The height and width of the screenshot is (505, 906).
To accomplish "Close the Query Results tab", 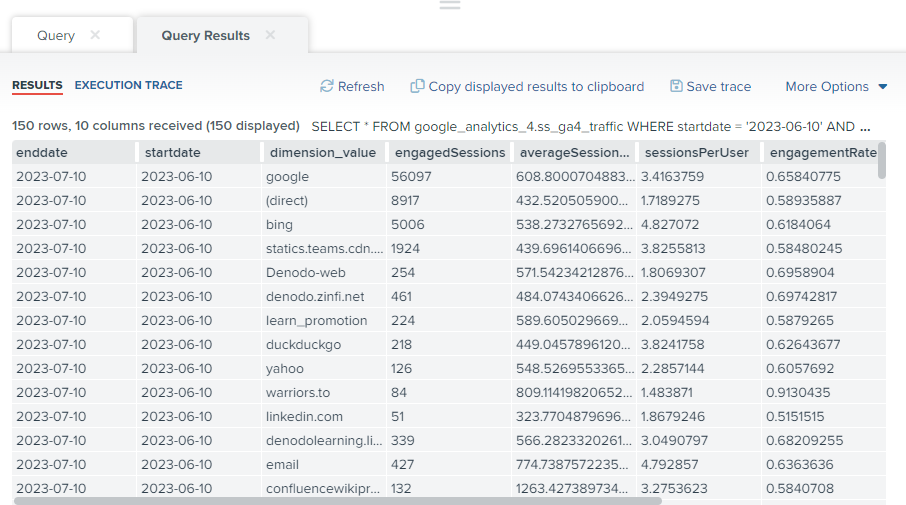I will 270,35.
